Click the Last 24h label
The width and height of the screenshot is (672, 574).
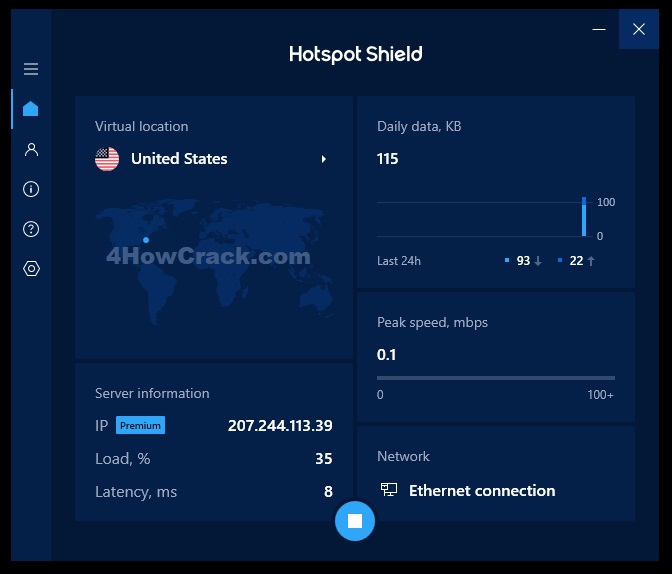(x=399, y=261)
